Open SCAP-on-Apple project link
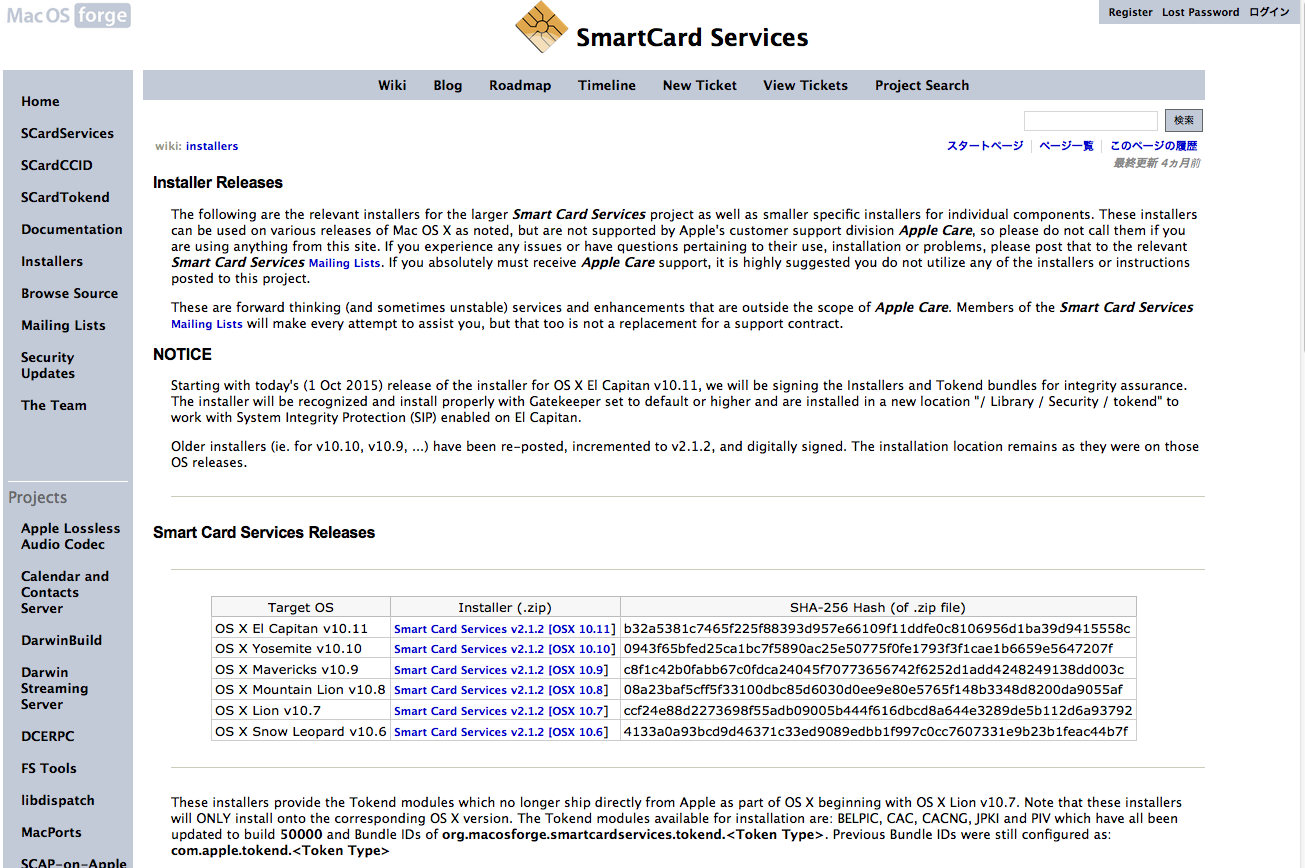The image size is (1305, 868). pos(74,861)
